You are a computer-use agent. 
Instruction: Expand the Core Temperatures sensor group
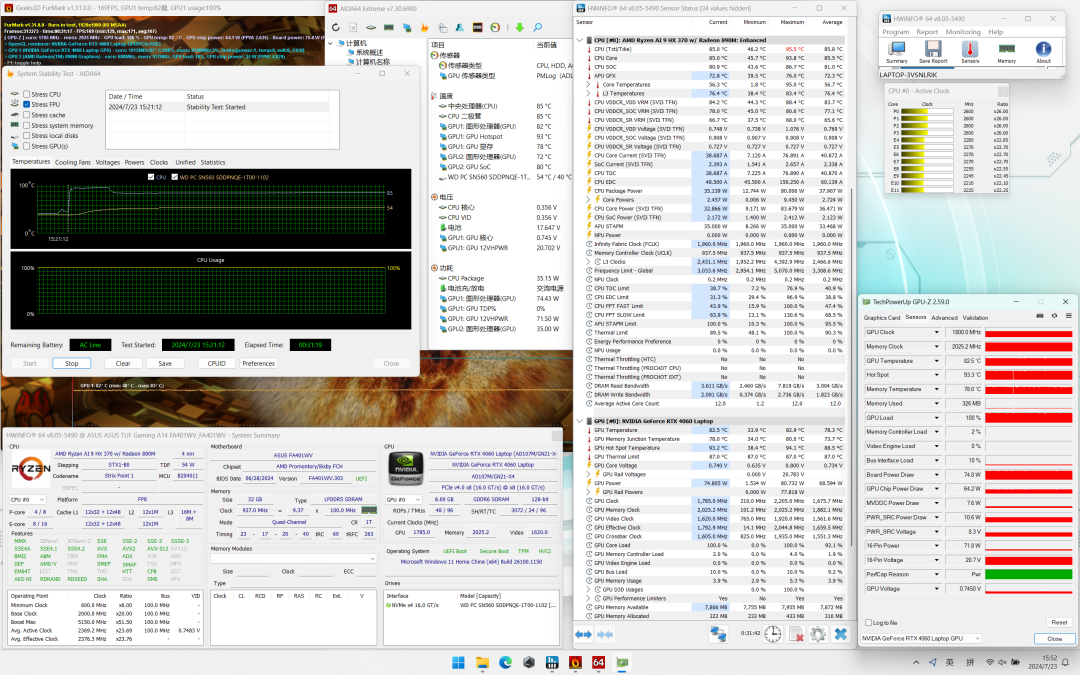[x=589, y=85]
